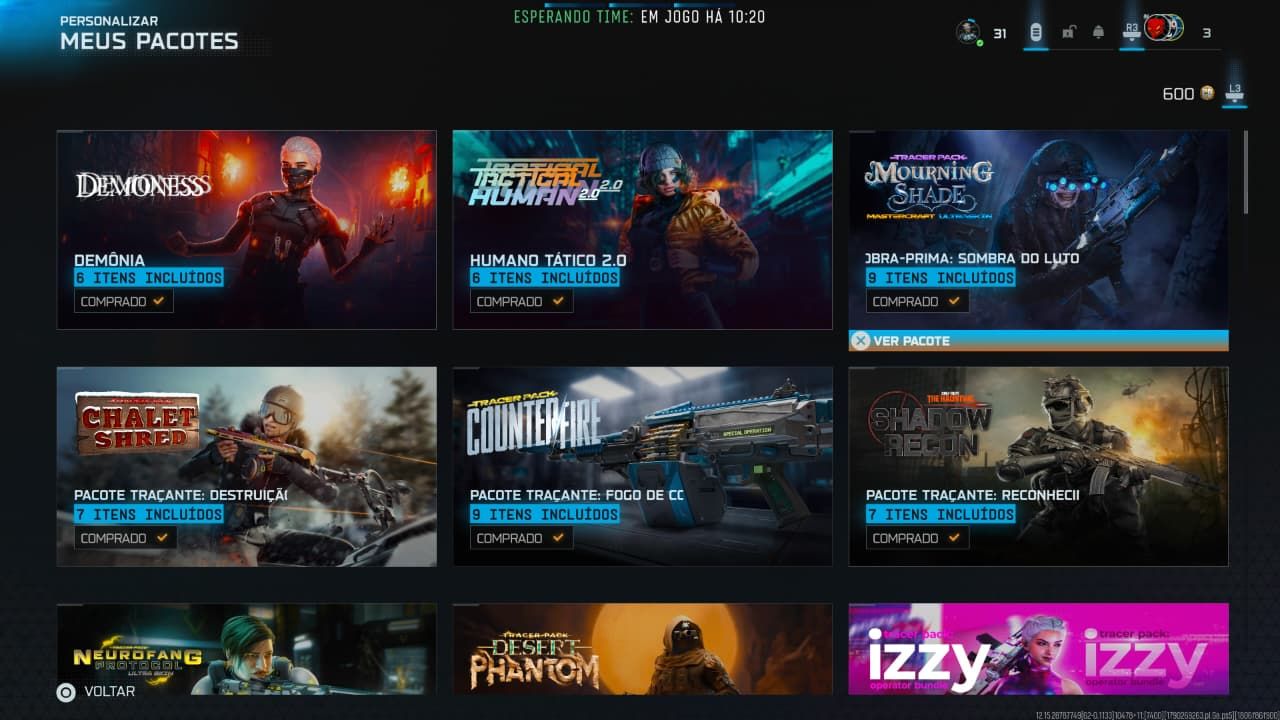1280x720 pixels.
Task: Click the checkmark on Shadow Recon's Comprado badge
Action: [x=954, y=537]
